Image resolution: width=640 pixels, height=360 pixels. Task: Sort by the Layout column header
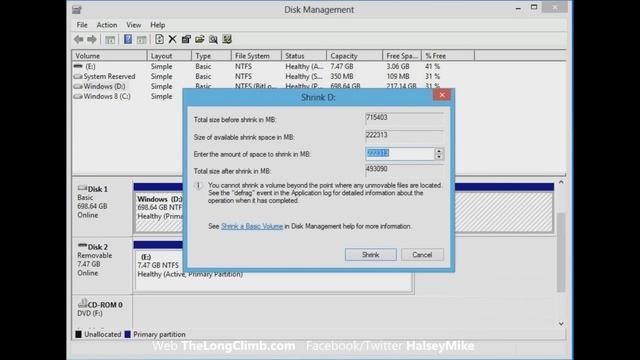(x=169, y=56)
